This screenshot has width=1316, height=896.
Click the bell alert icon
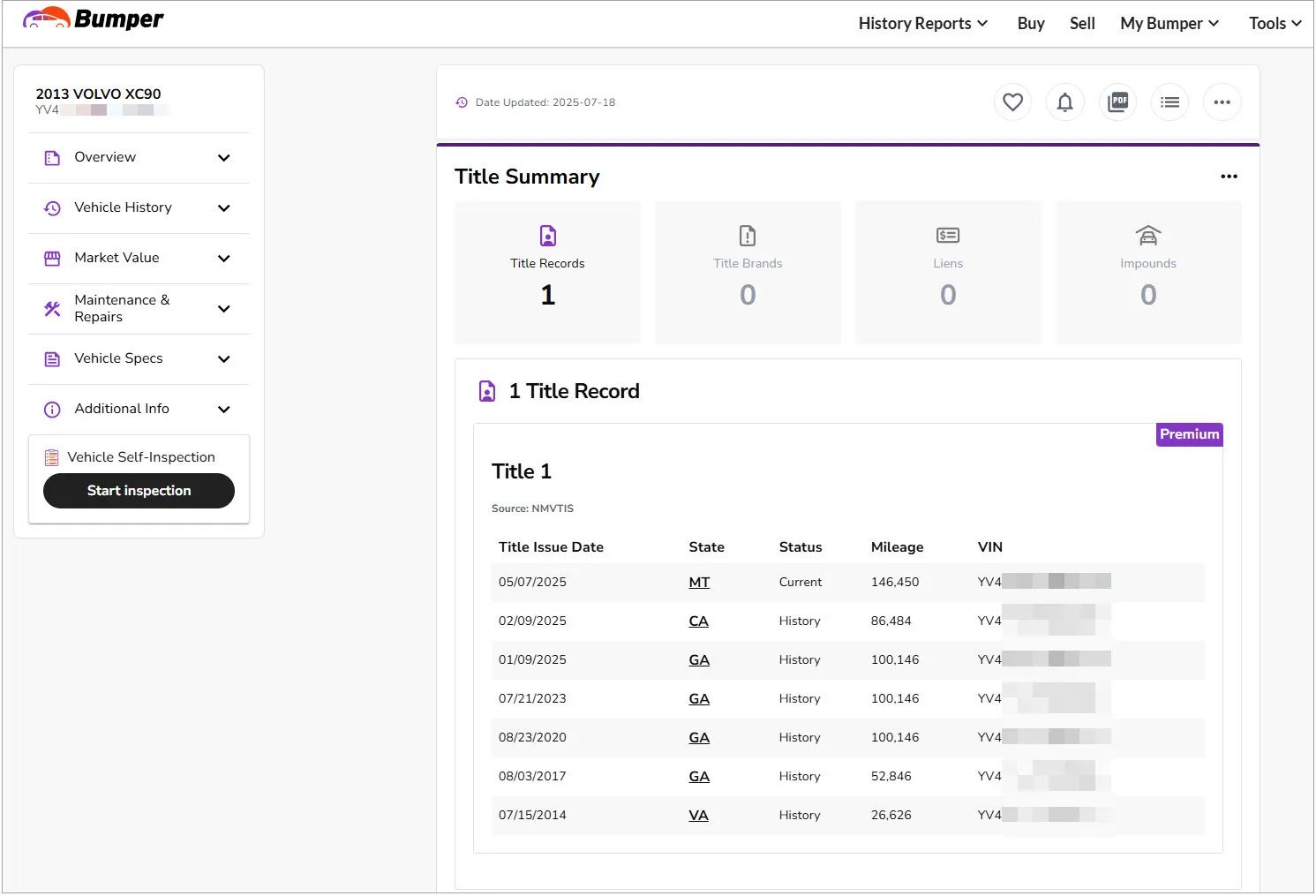[x=1064, y=102]
